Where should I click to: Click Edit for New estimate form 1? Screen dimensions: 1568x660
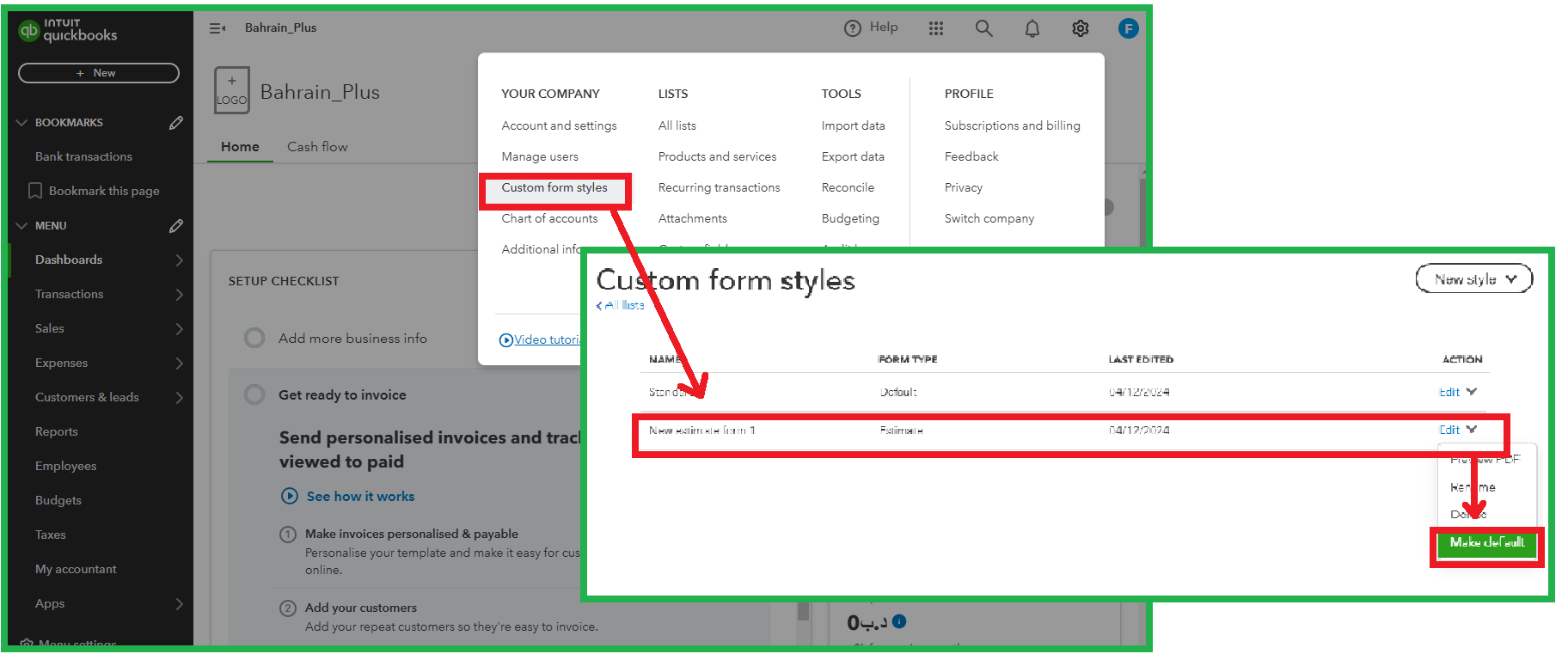(1449, 430)
